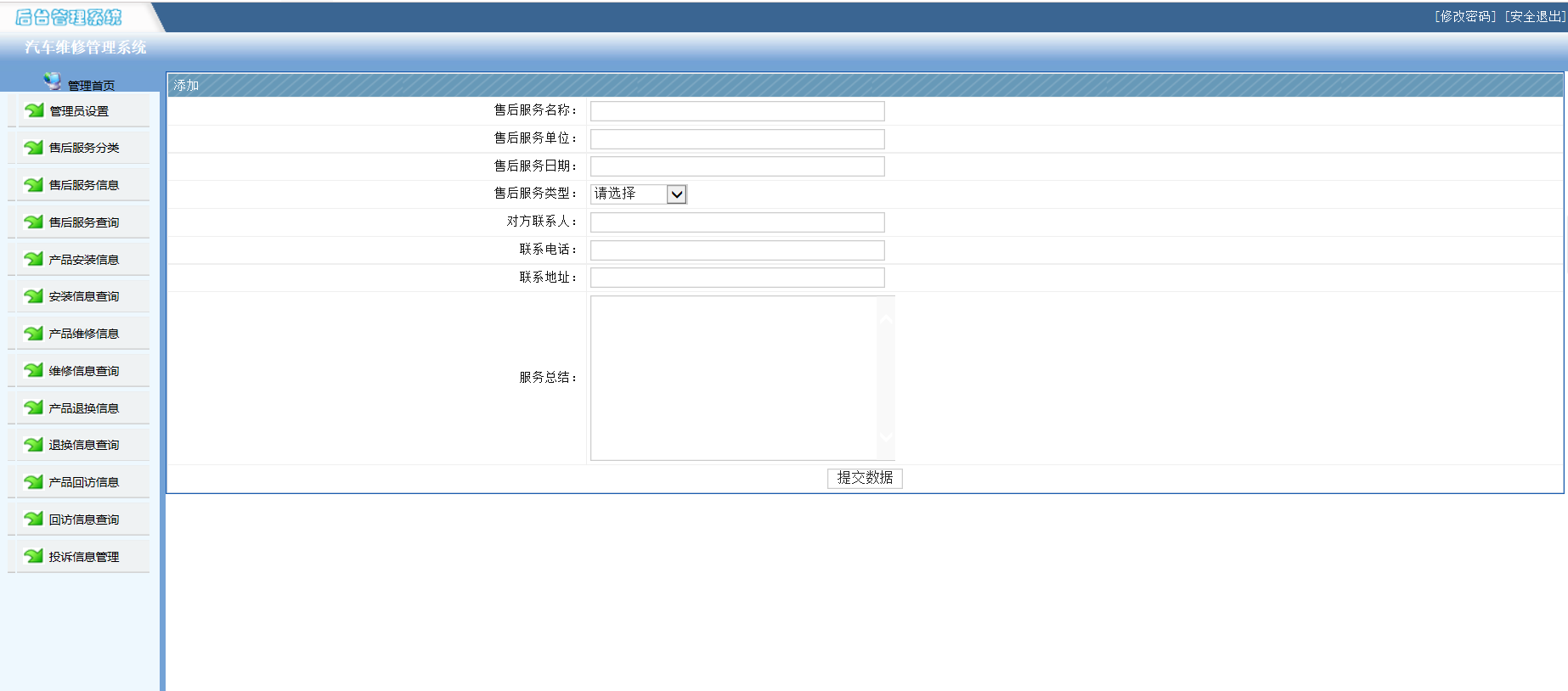Click the green arrow icon next to 售后服务分类
Viewport: 1568px width, 691px height.
[34, 148]
